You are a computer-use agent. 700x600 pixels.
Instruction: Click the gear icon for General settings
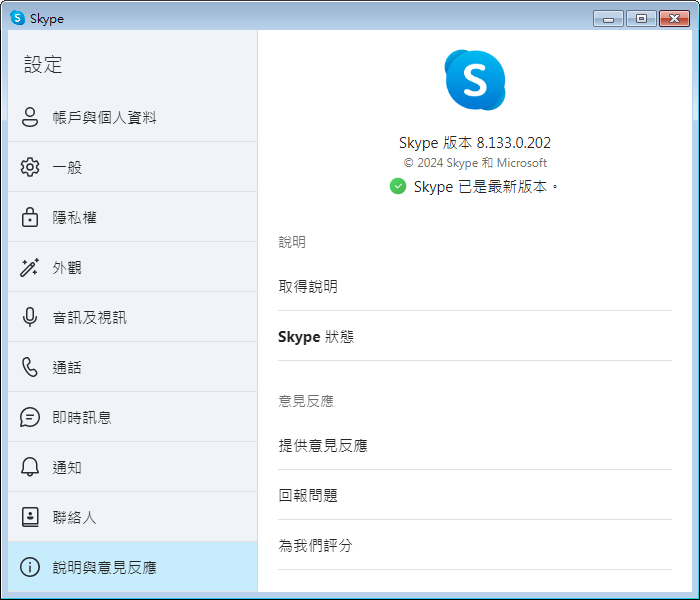[30, 167]
